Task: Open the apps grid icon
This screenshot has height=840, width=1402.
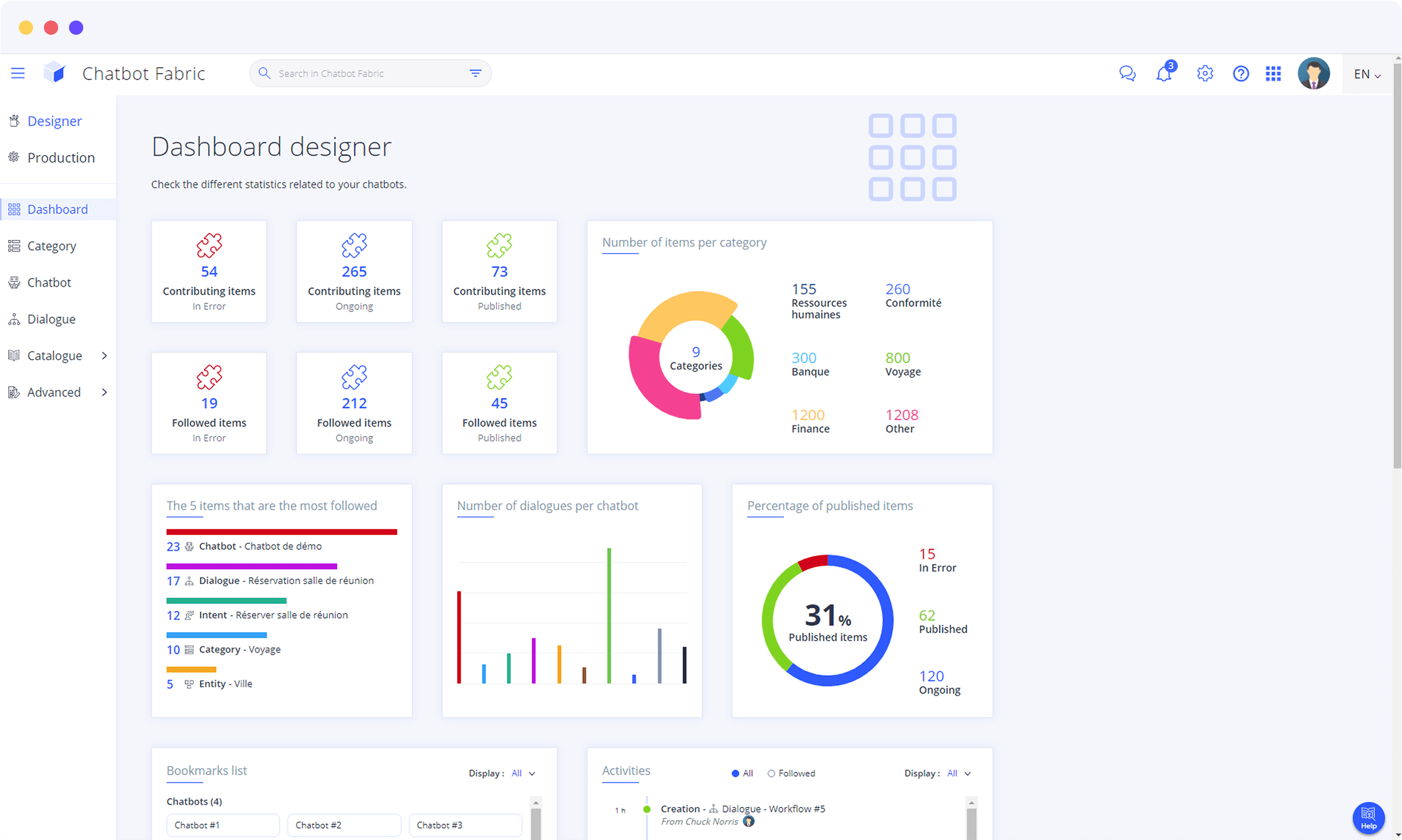Action: (1273, 74)
